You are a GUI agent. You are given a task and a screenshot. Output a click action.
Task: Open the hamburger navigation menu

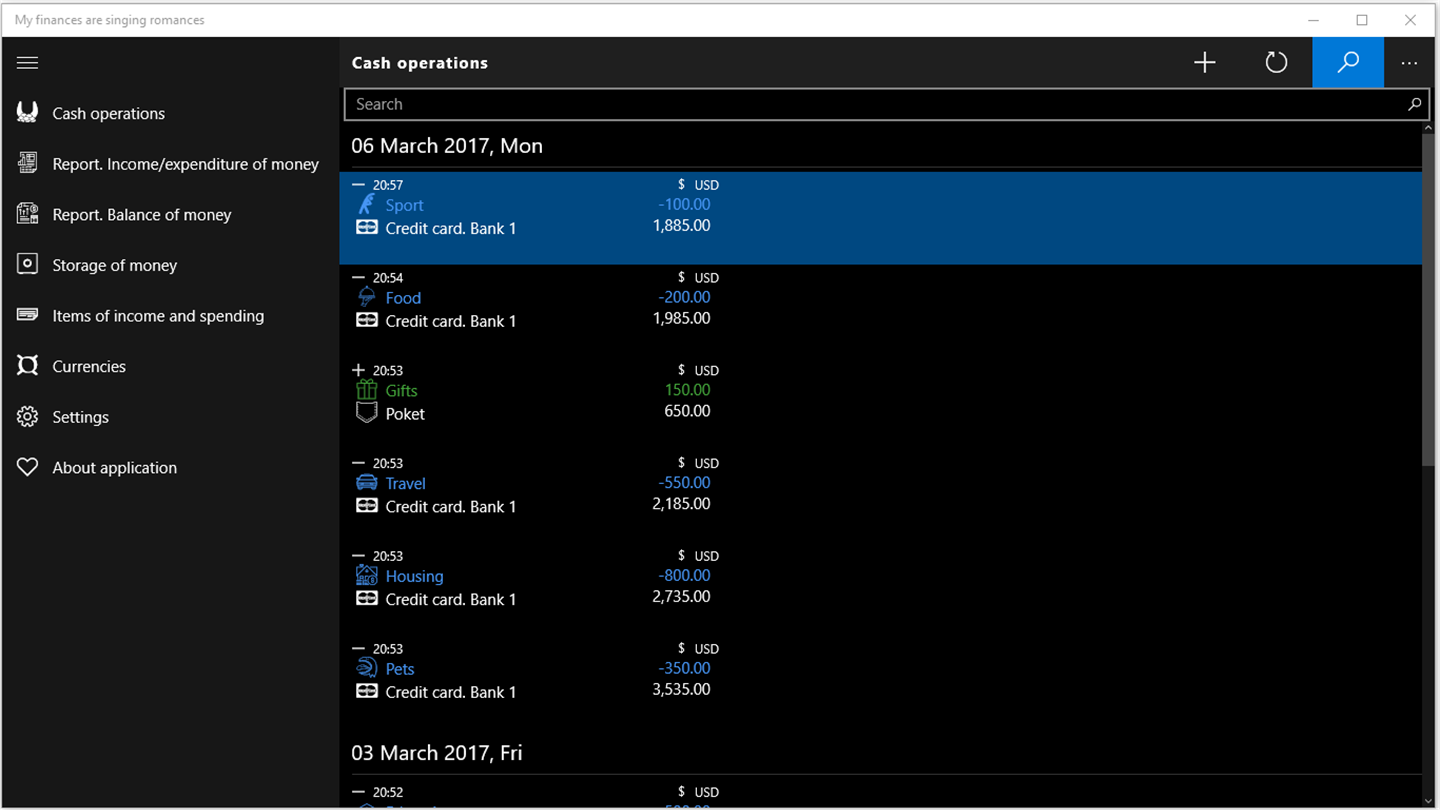point(27,63)
